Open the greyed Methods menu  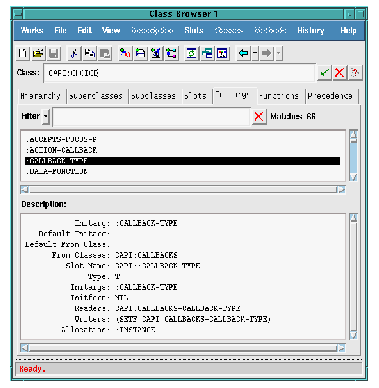click(x=270, y=30)
